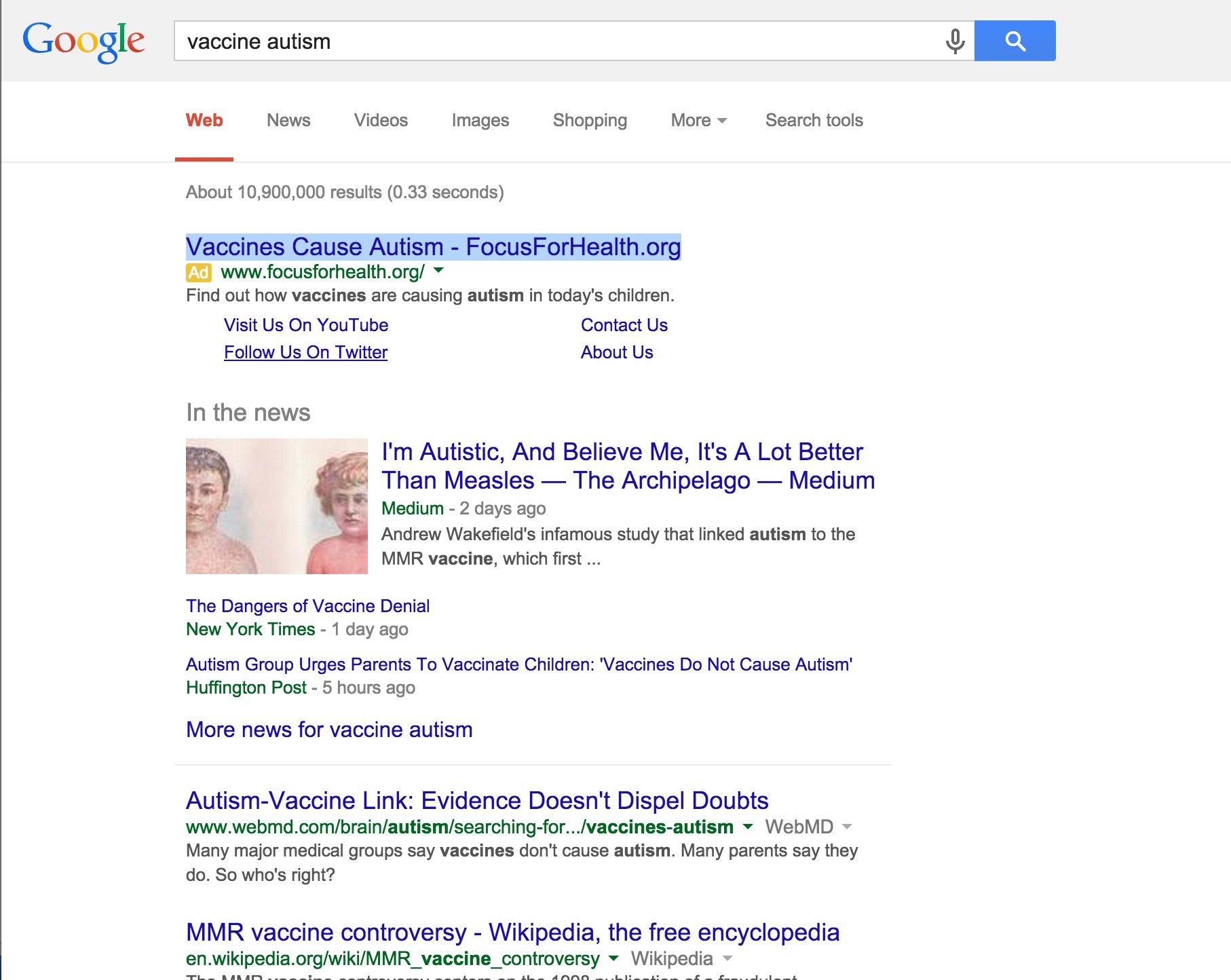Open the About Us sitelink
This screenshot has width=1231, height=980.
point(617,352)
